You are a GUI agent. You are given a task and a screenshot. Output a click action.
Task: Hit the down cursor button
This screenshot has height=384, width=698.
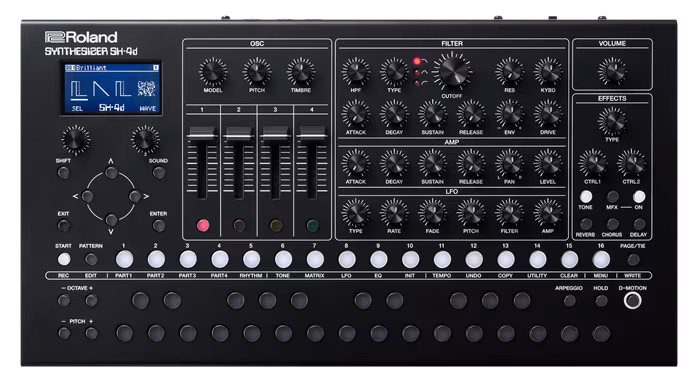click(111, 220)
